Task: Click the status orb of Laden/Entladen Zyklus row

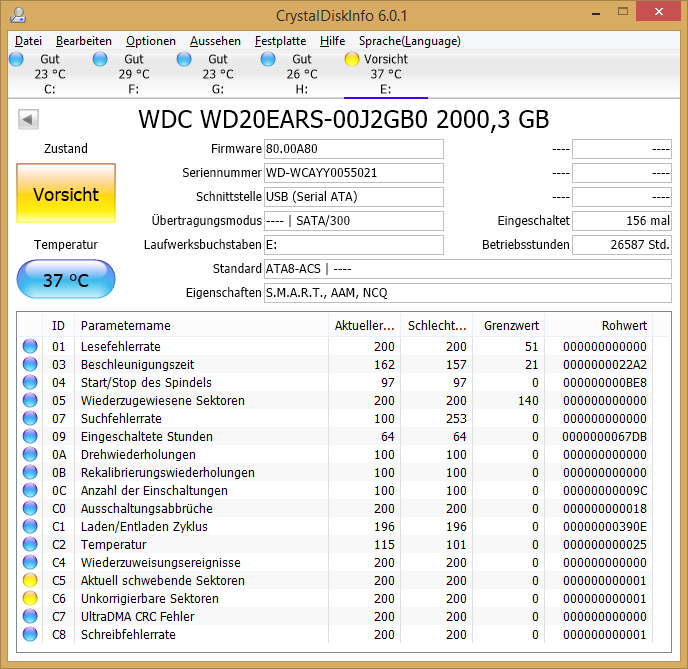Action: pos(30,526)
